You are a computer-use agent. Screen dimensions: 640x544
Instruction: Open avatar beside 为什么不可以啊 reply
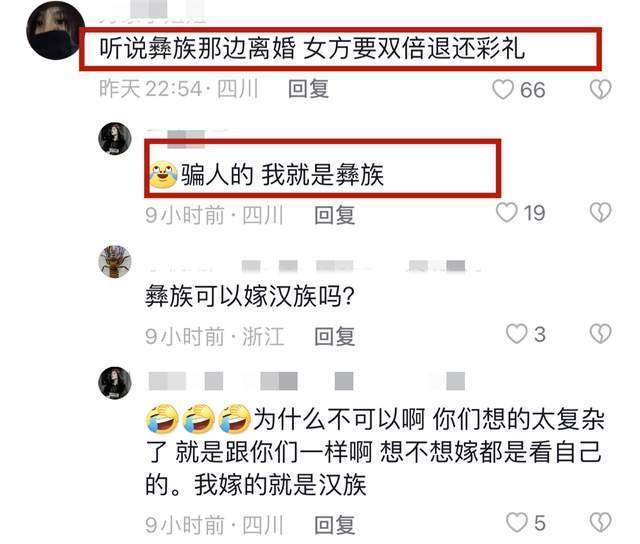coord(115,382)
